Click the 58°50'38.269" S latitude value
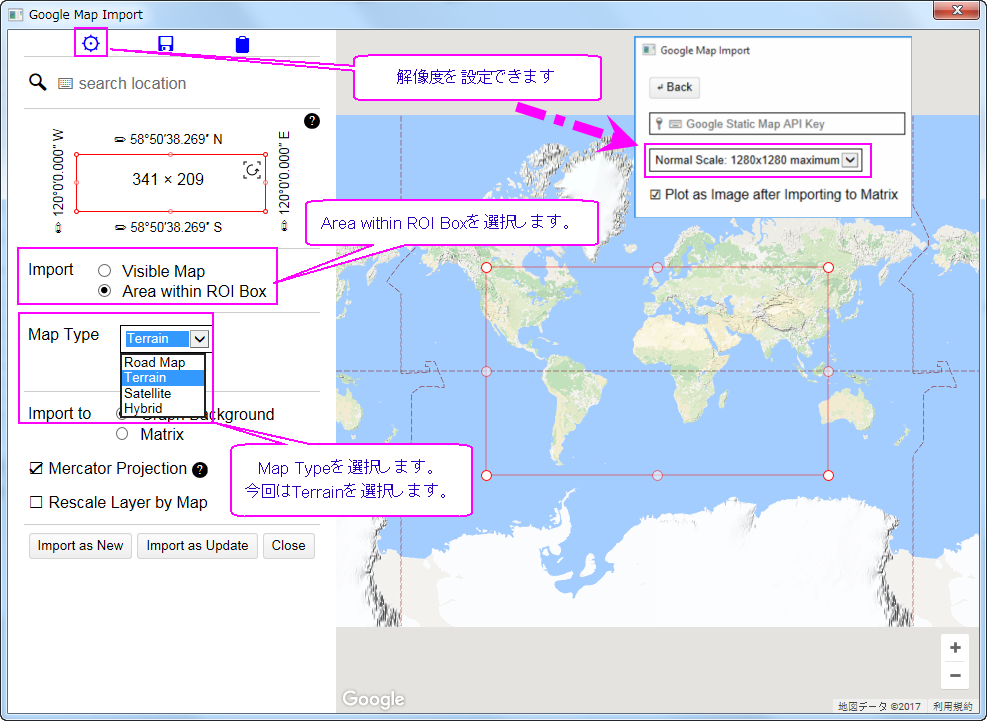Screen dimensions: 987x721 (x=176, y=228)
